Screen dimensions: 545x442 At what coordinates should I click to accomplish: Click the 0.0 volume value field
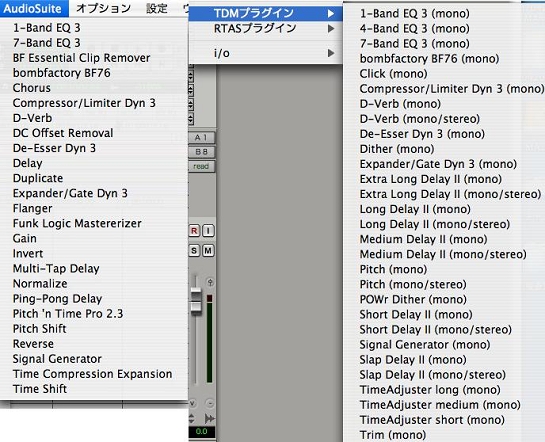click(202, 432)
